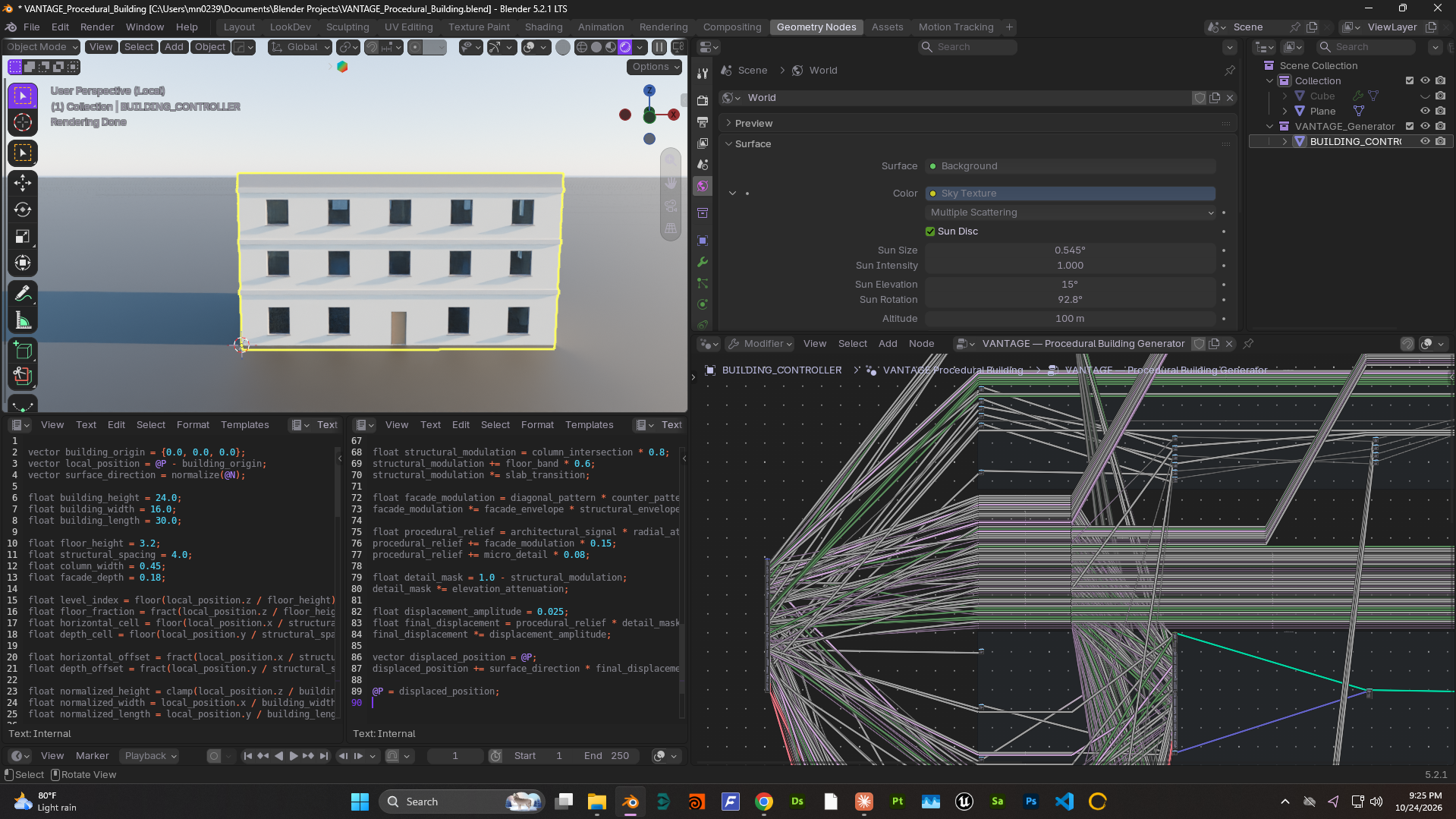Select the 3D Cursor tool
Screen dimensions: 1456x819
[x=23, y=123]
